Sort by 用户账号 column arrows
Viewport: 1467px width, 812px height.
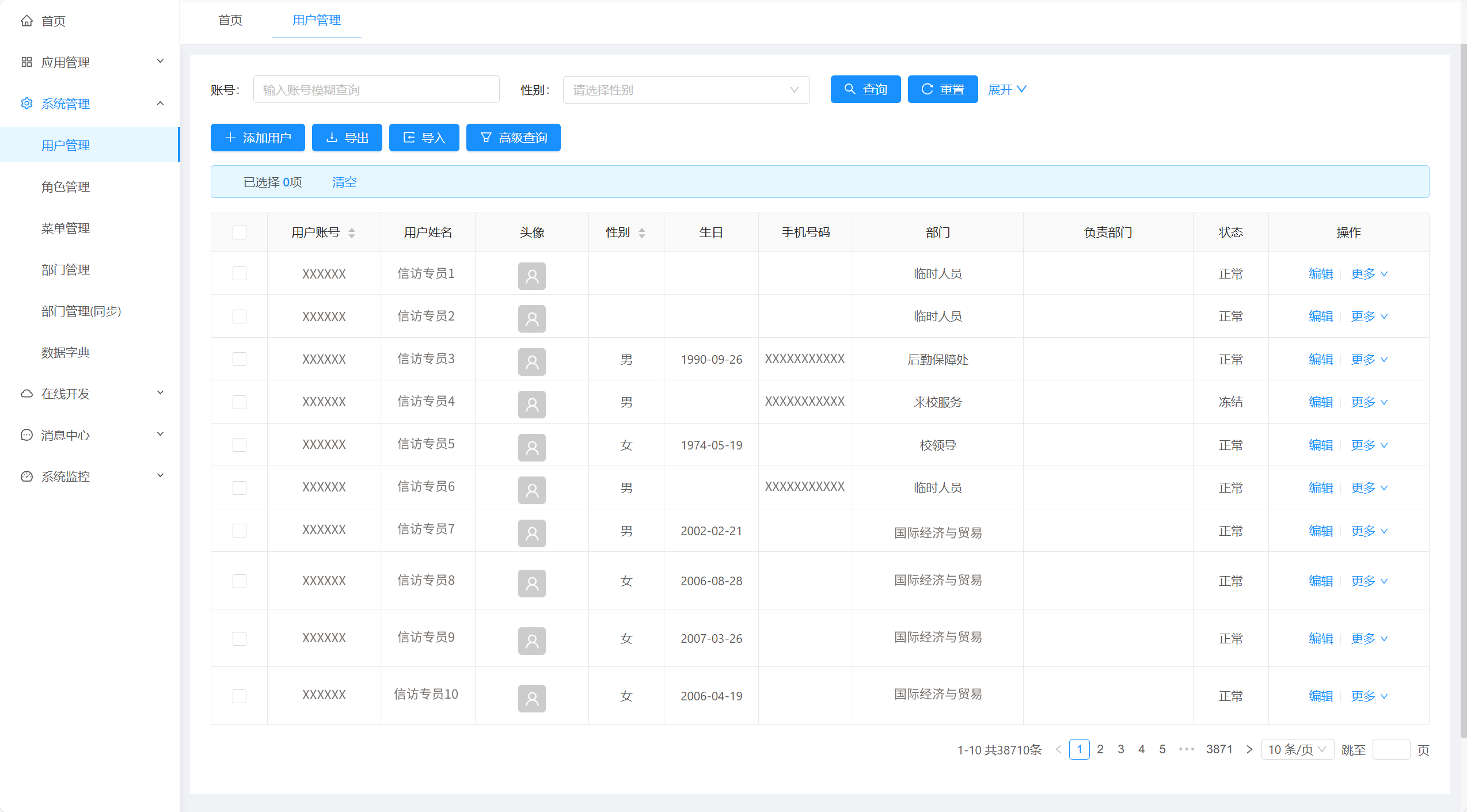pos(352,232)
